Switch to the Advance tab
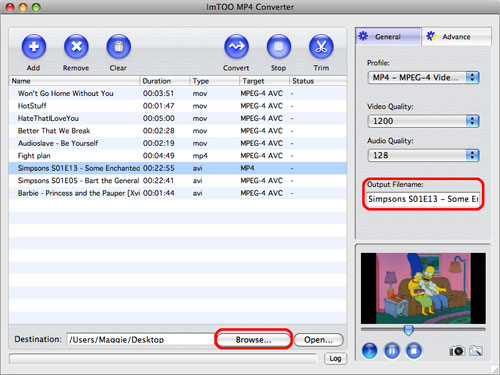The height and width of the screenshot is (375, 500). 457,36
